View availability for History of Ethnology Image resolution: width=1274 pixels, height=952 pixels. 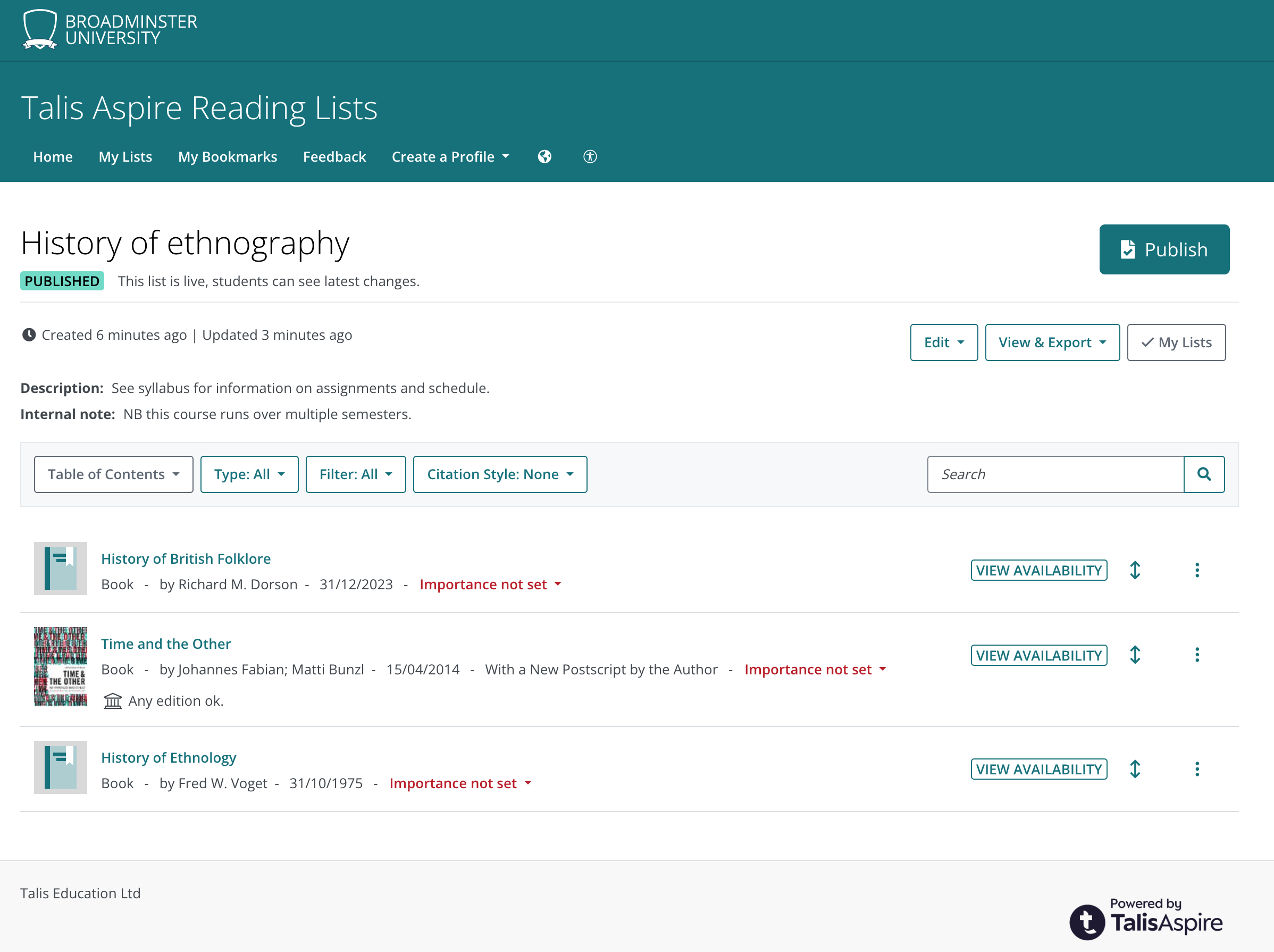(x=1039, y=769)
